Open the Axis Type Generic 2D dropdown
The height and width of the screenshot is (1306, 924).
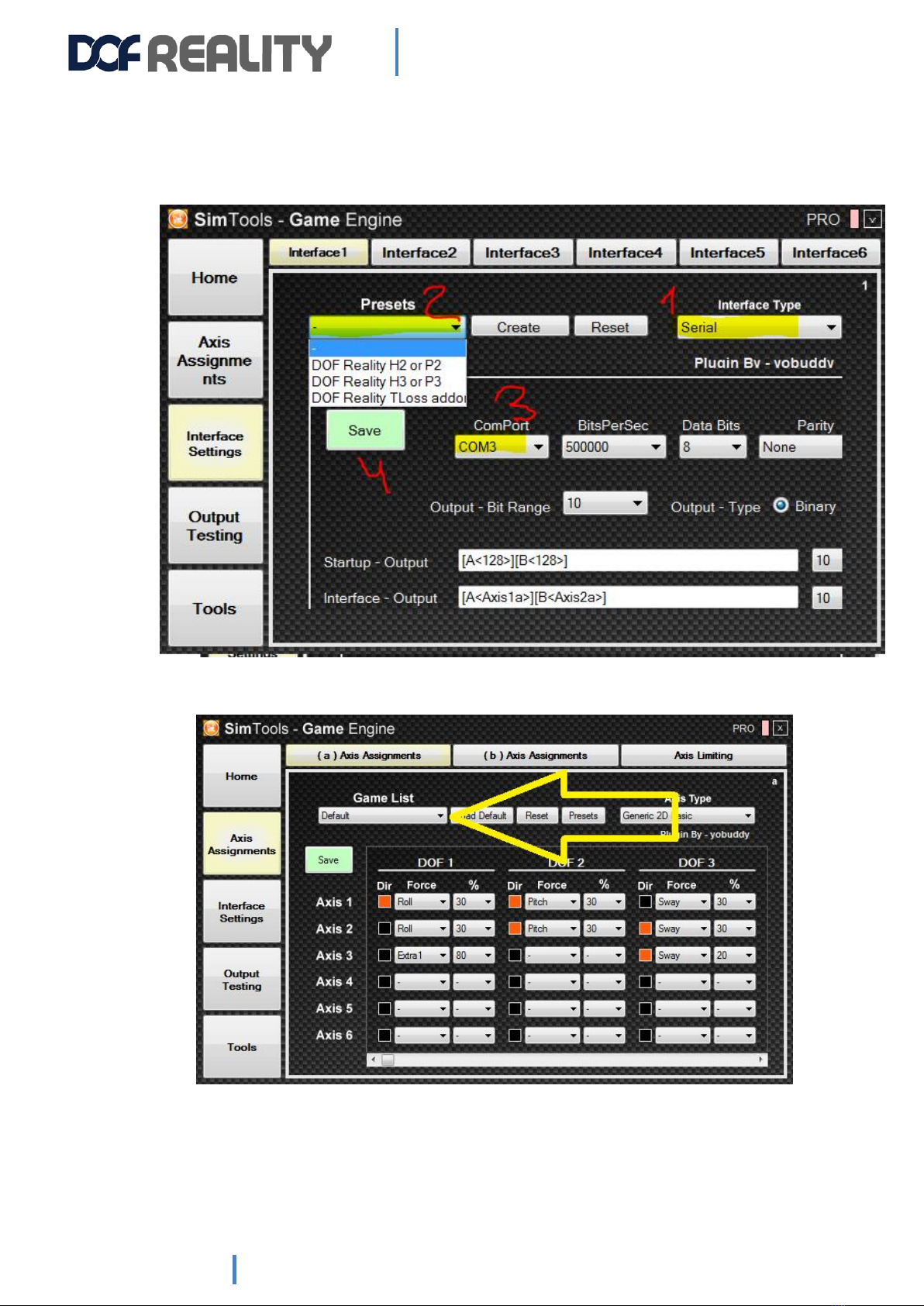(x=687, y=815)
